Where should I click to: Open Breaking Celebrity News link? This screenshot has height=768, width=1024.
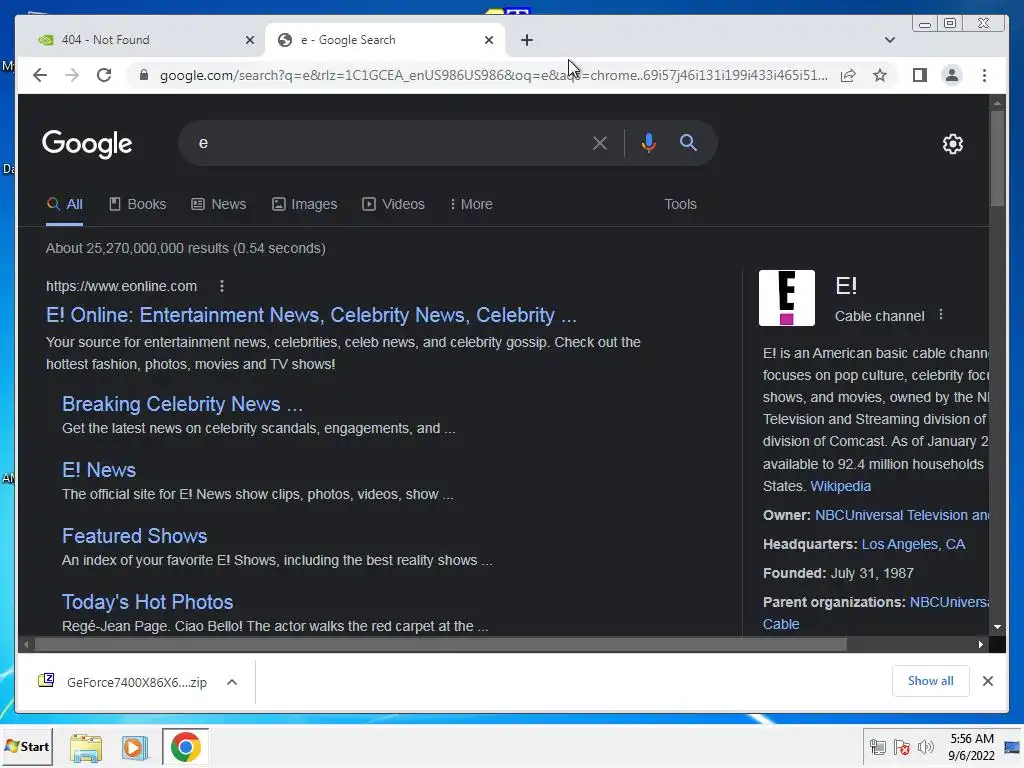[x=182, y=404]
